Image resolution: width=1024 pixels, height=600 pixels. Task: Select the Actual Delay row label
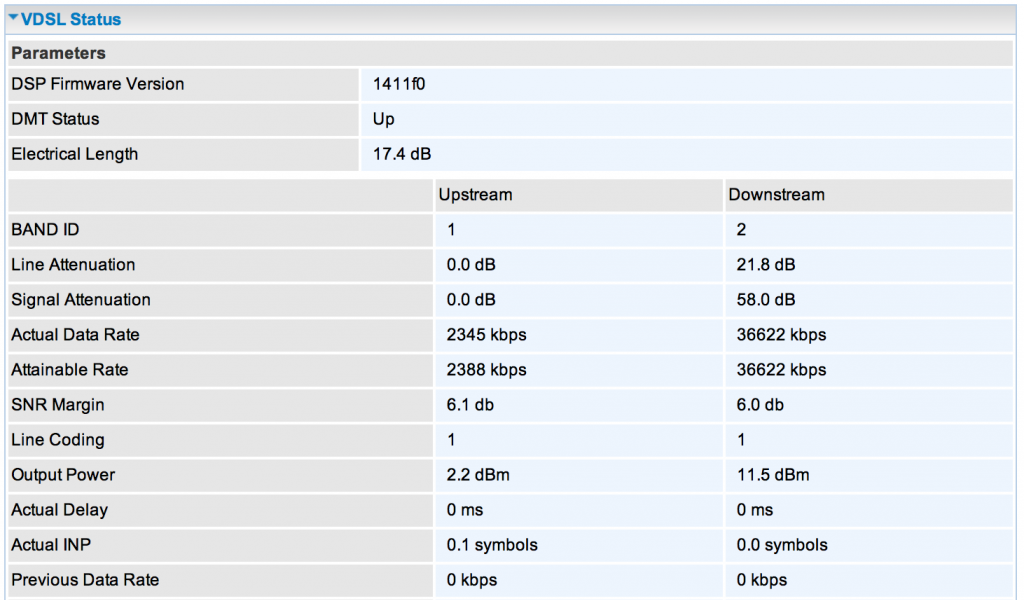tap(59, 510)
